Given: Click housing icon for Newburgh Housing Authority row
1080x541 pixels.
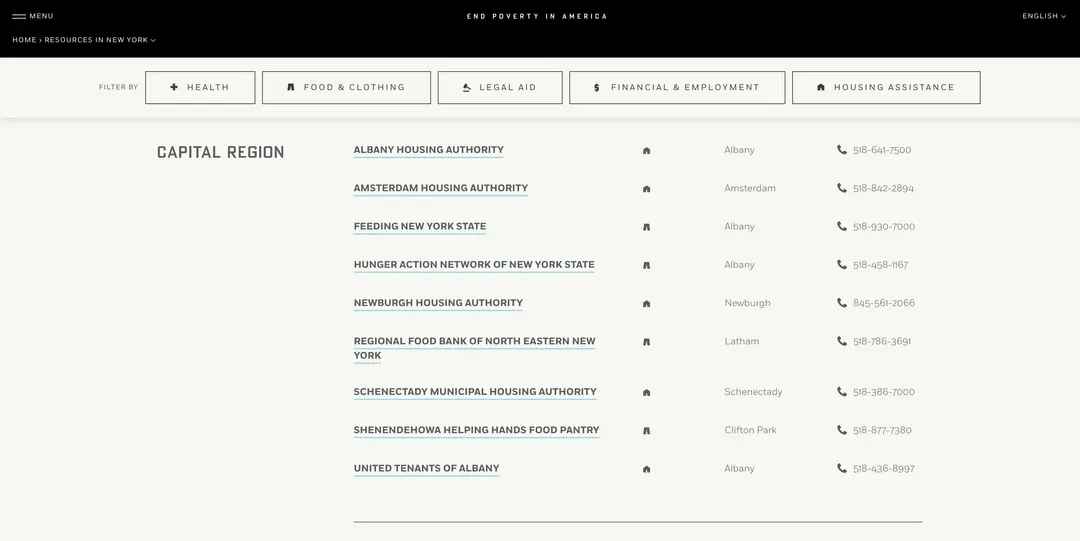Looking at the screenshot, I should (x=646, y=303).
